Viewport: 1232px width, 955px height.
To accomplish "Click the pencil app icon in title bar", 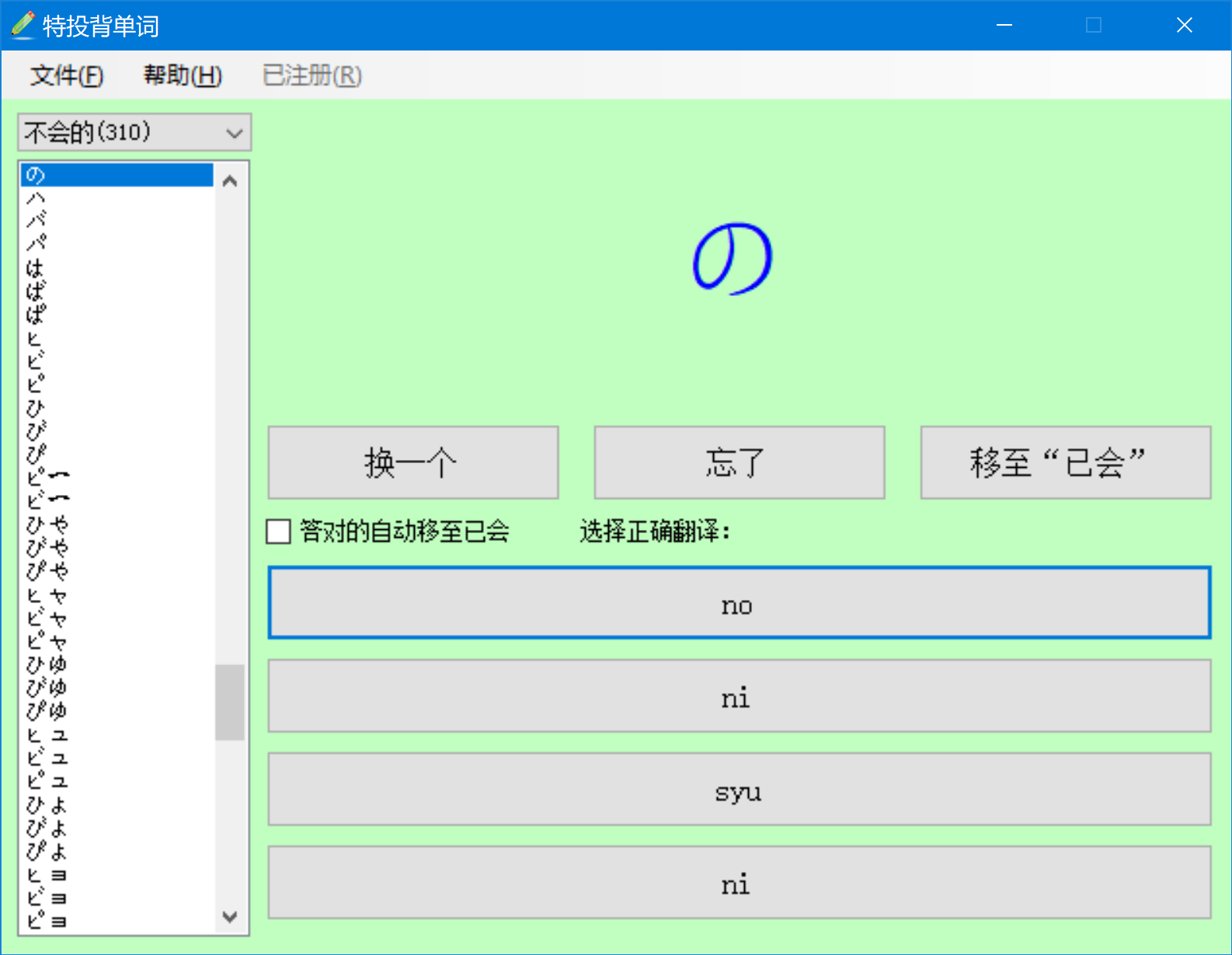I will pos(23,25).
